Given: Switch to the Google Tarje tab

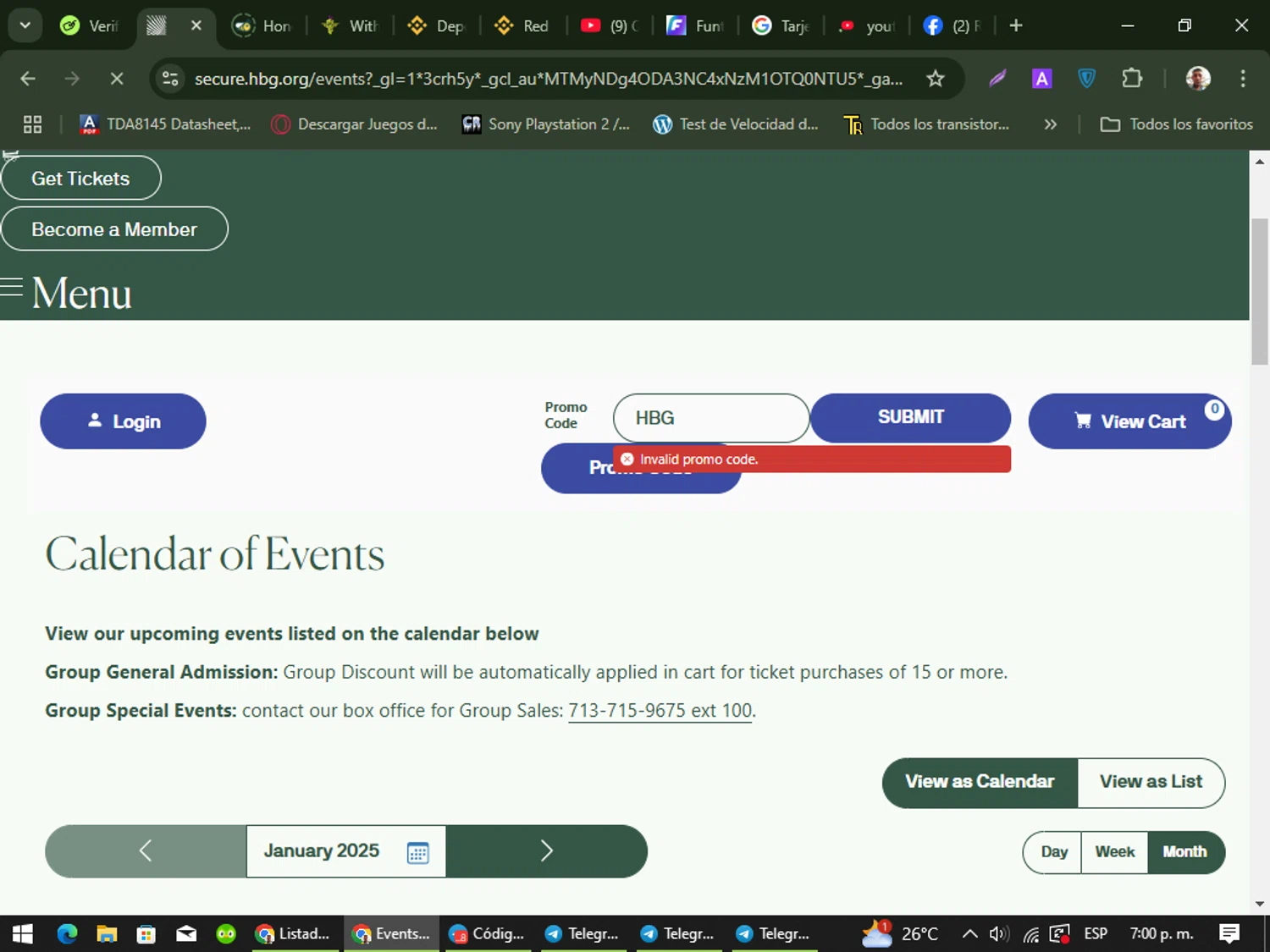Looking at the screenshot, I should click(x=781, y=25).
